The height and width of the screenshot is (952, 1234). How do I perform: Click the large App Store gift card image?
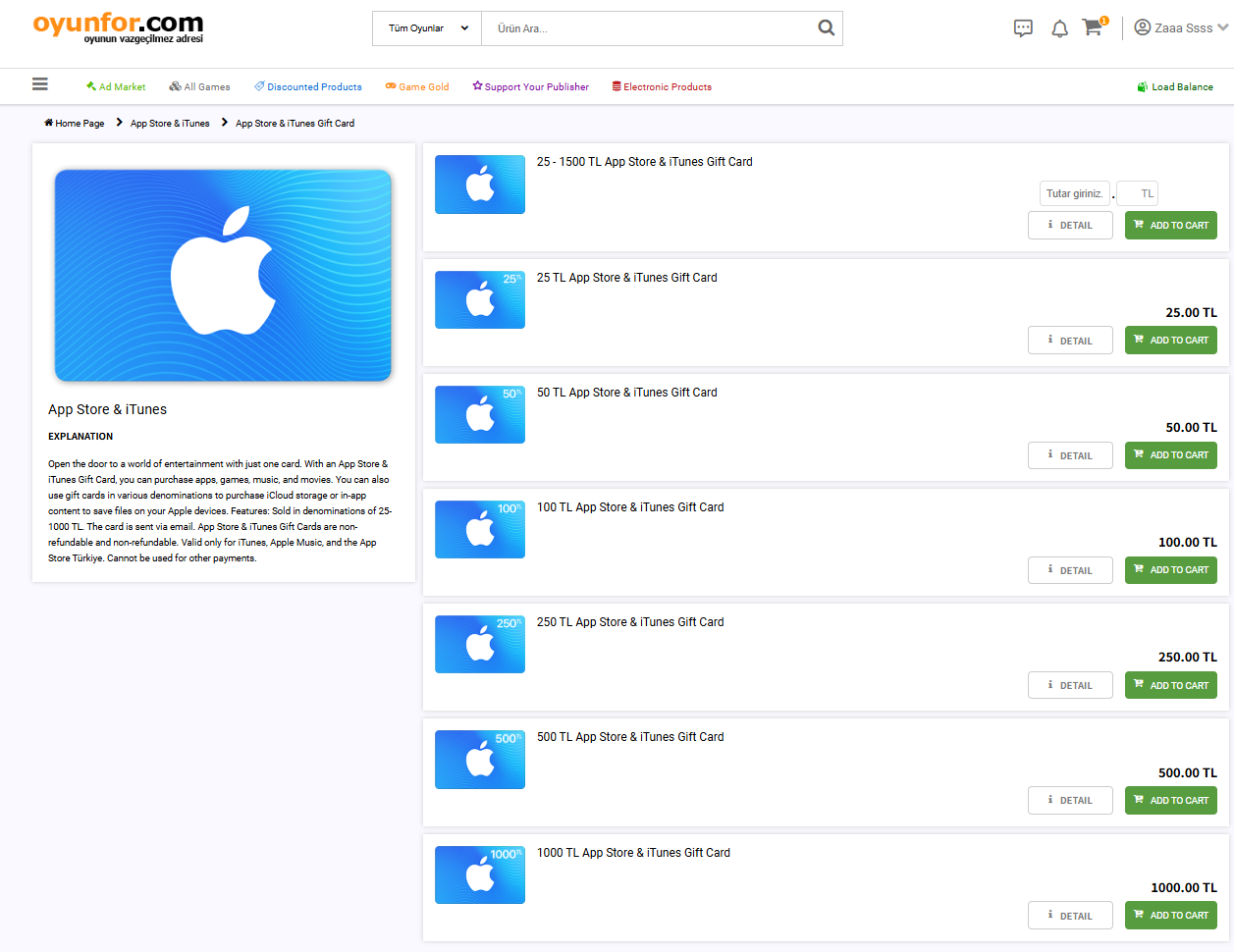pyautogui.click(x=223, y=275)
